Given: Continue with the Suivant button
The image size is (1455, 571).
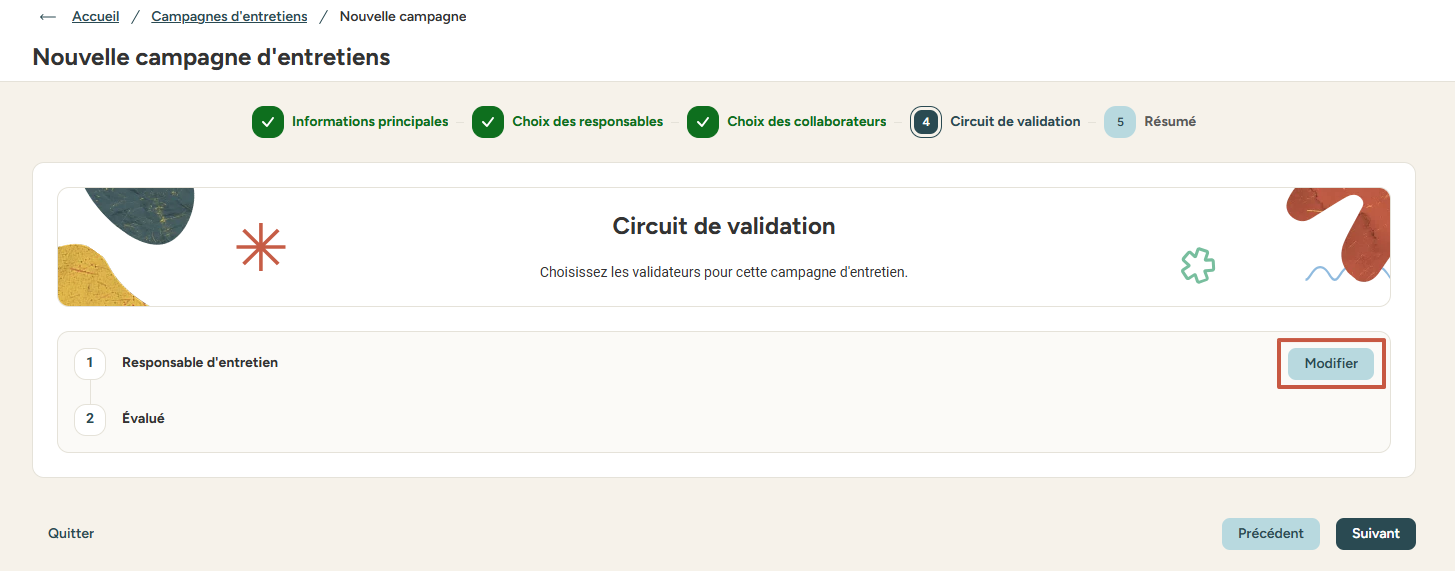Looking at the screenshot, I should point(1376,534).
